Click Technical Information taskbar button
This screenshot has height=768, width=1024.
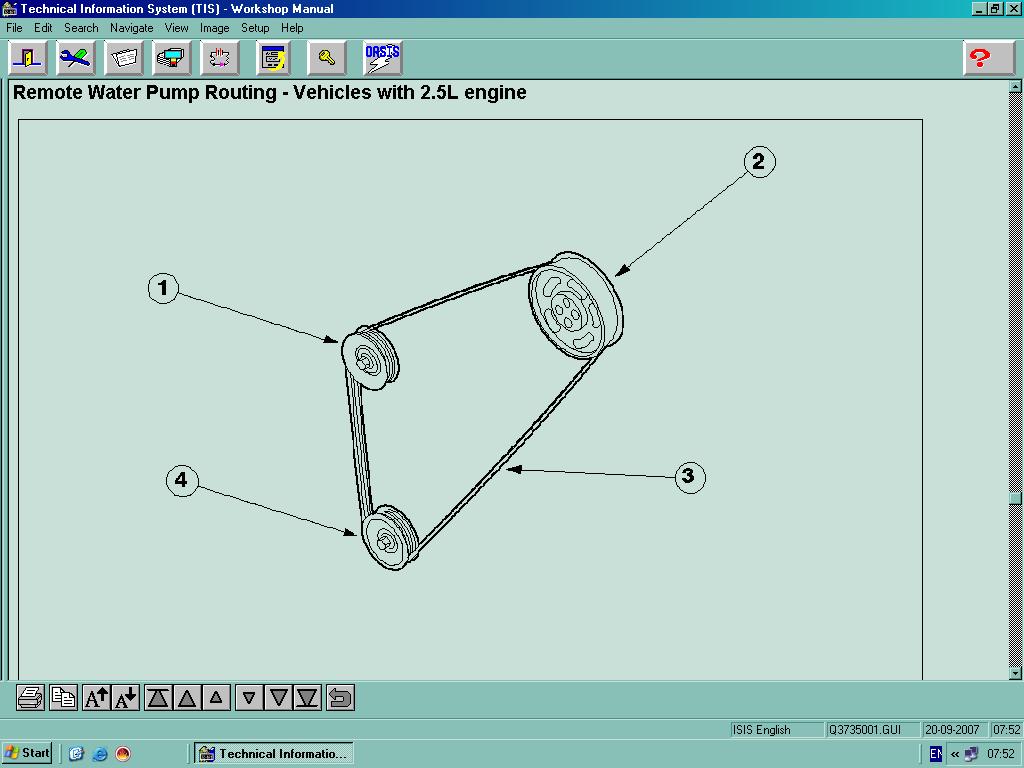click(273, 753)
